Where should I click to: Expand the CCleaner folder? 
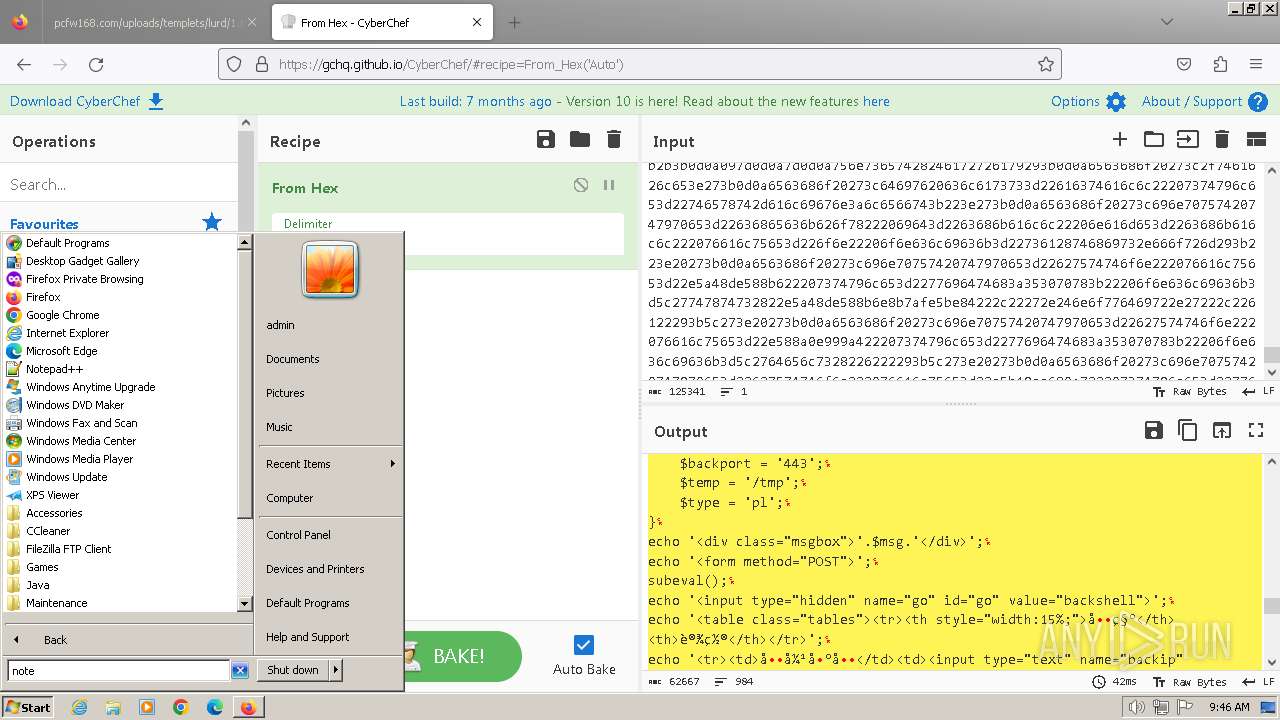(x=48, y=531)
